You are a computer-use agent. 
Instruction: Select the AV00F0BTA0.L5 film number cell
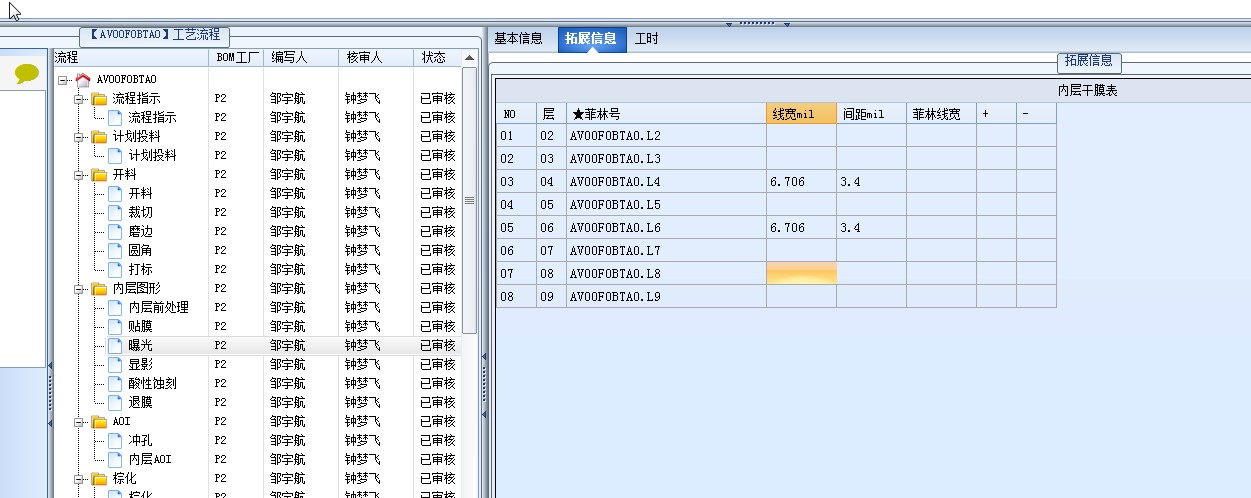pyautogui.click(x=666, y=204)
